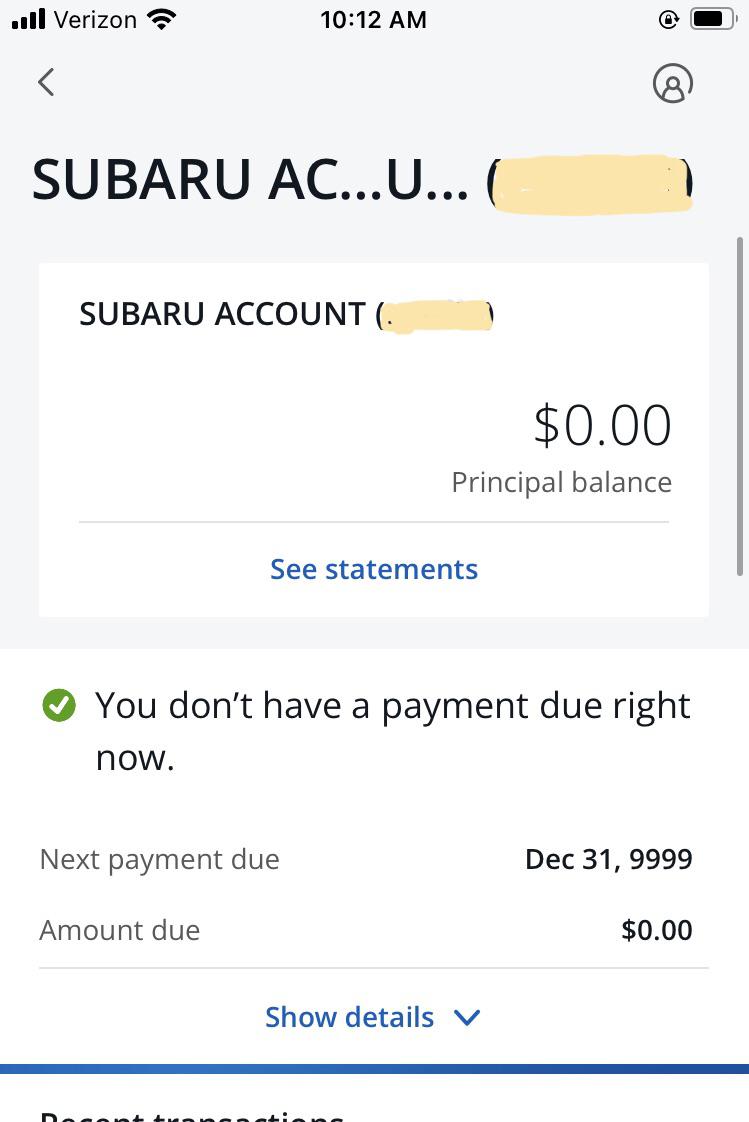
Task: Tap the $0.00 principal balance amount
Action: tap(602, 424)
